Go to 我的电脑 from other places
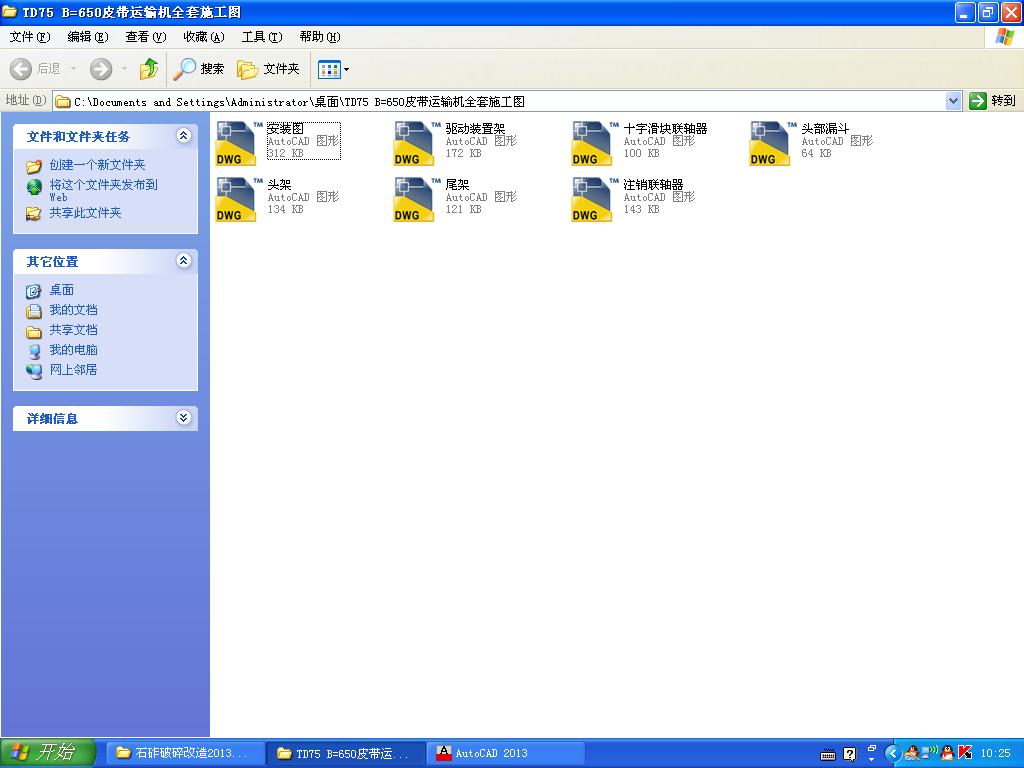This screenshot has height=768, width=1024. [x=73, y=350]
